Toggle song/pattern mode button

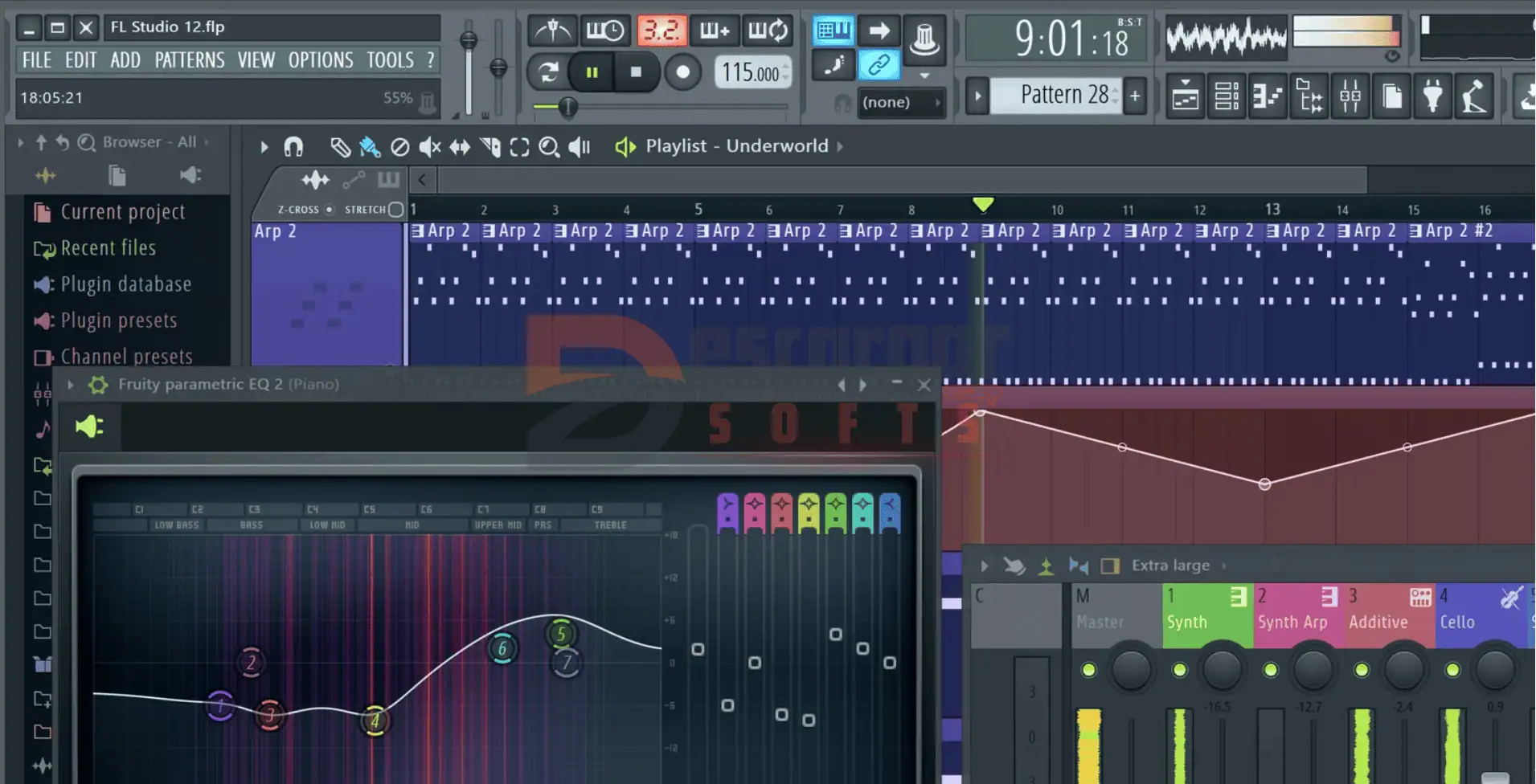(548, 72)
